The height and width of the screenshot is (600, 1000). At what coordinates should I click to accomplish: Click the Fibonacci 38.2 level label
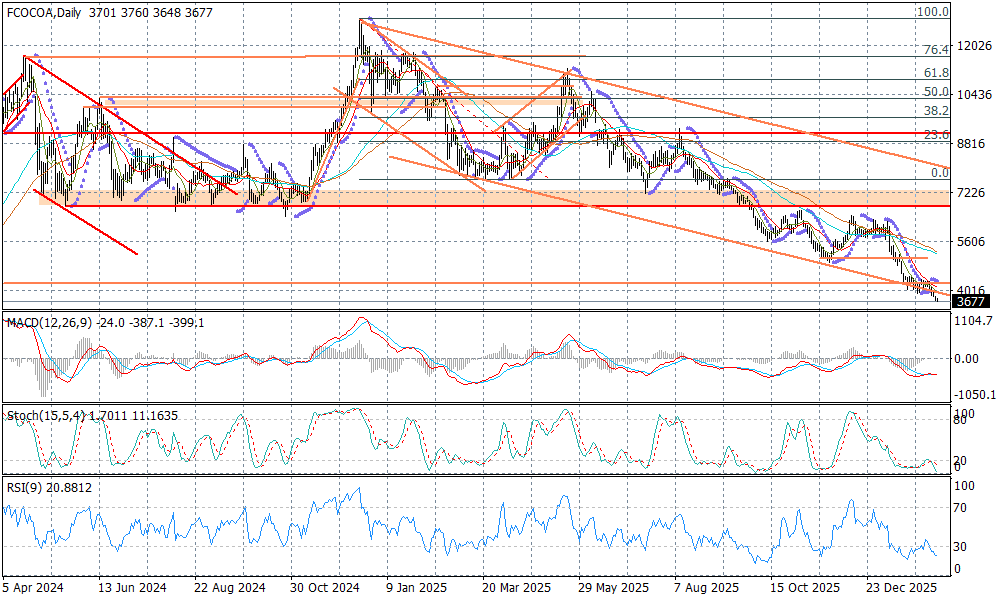pos(934,111)
